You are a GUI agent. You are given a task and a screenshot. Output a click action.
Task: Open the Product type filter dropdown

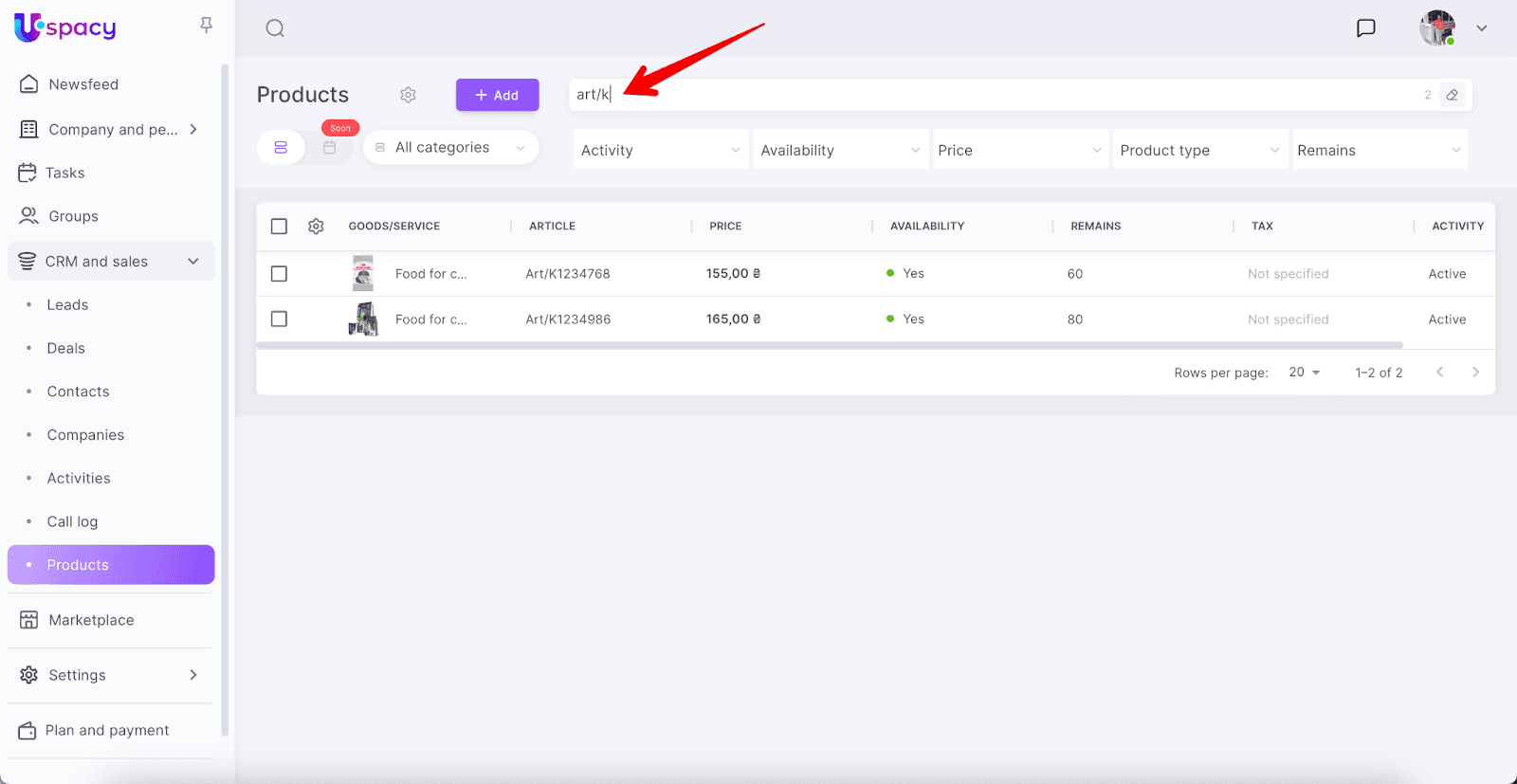point(1199,150)
